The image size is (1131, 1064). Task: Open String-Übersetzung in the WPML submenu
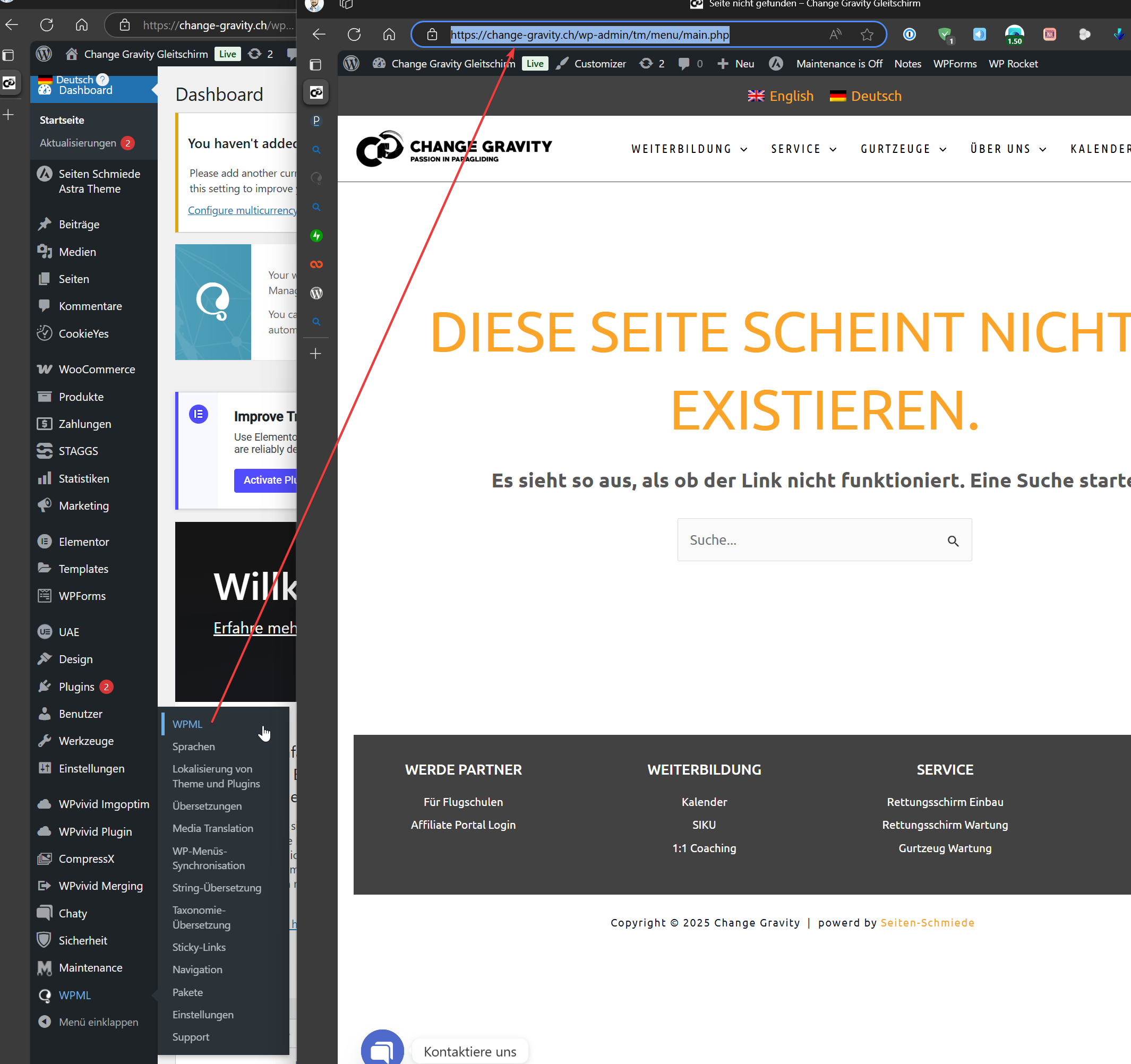coord(217,887)
